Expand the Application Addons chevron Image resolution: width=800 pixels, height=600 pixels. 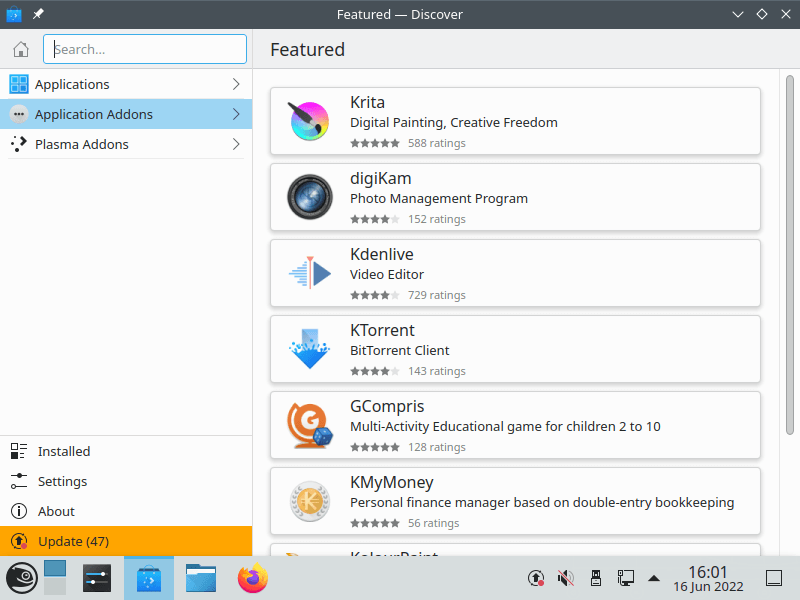236,114
